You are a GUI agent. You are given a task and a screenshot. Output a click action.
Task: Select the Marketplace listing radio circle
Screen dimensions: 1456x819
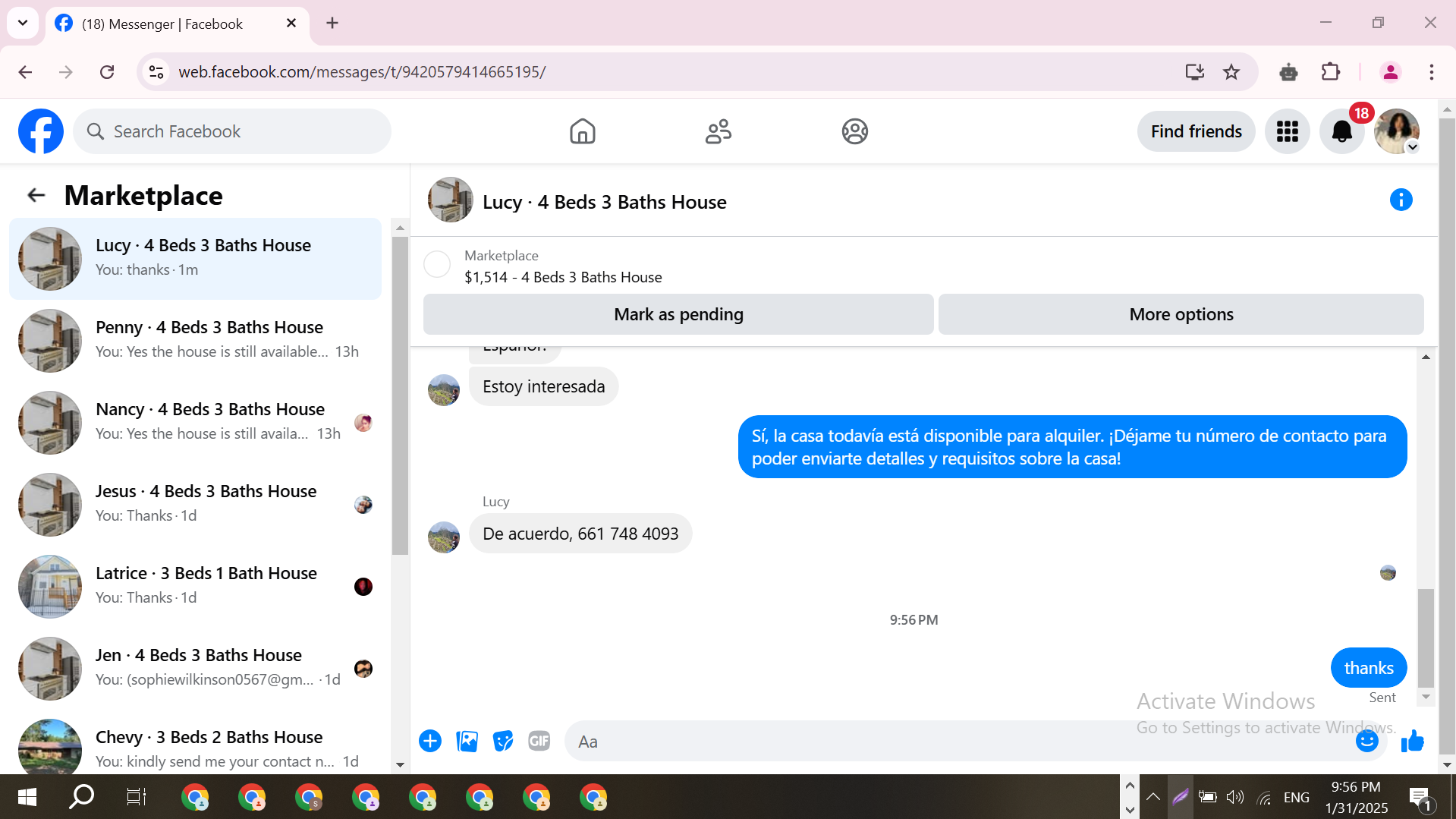(437, 264)
